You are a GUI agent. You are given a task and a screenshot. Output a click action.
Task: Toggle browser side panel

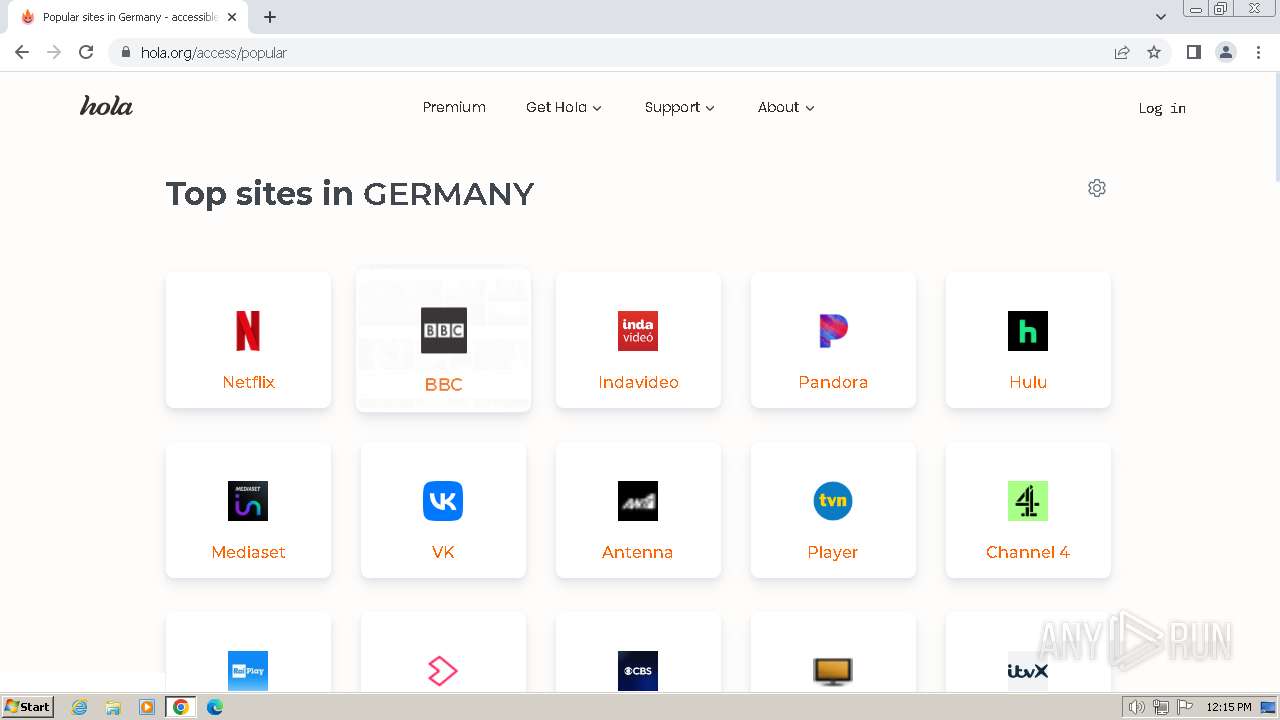tap(1193, 52)
